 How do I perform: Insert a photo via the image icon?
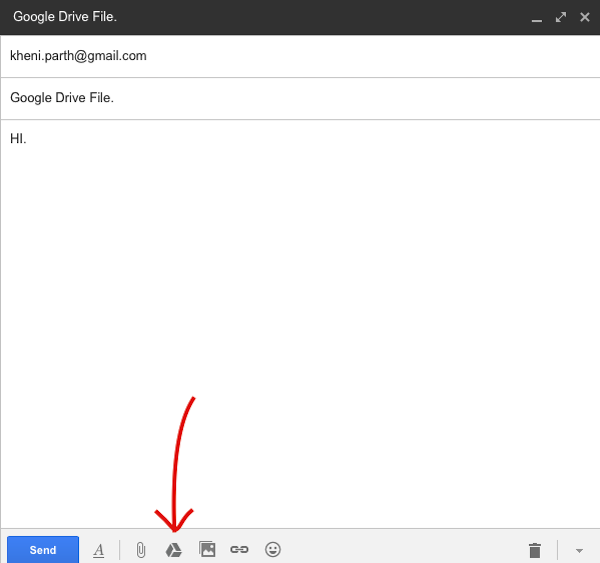[207, 550]
